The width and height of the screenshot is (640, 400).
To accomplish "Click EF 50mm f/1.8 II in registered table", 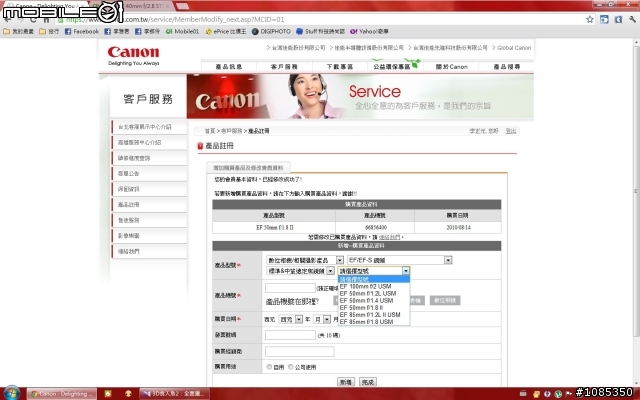I will point(274,227).
